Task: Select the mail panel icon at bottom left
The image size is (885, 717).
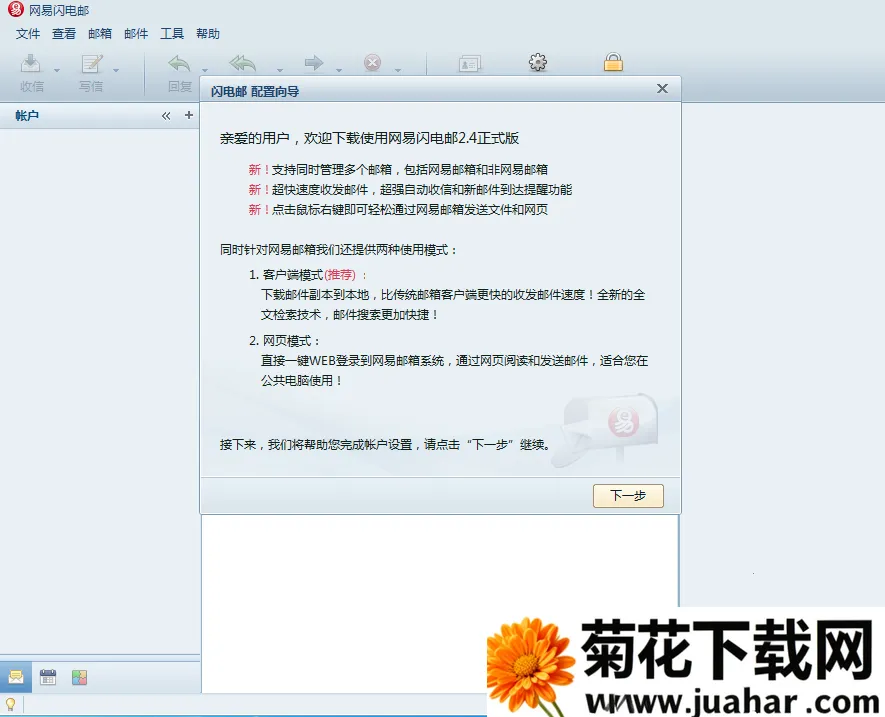Action: click(16, 677)
